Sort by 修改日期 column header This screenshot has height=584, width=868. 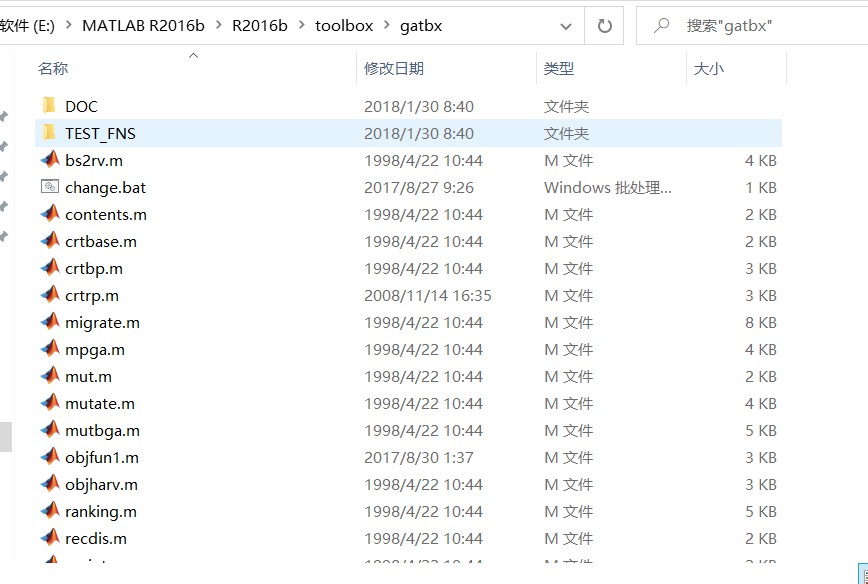pyautogui.click(x=394, y=69)
